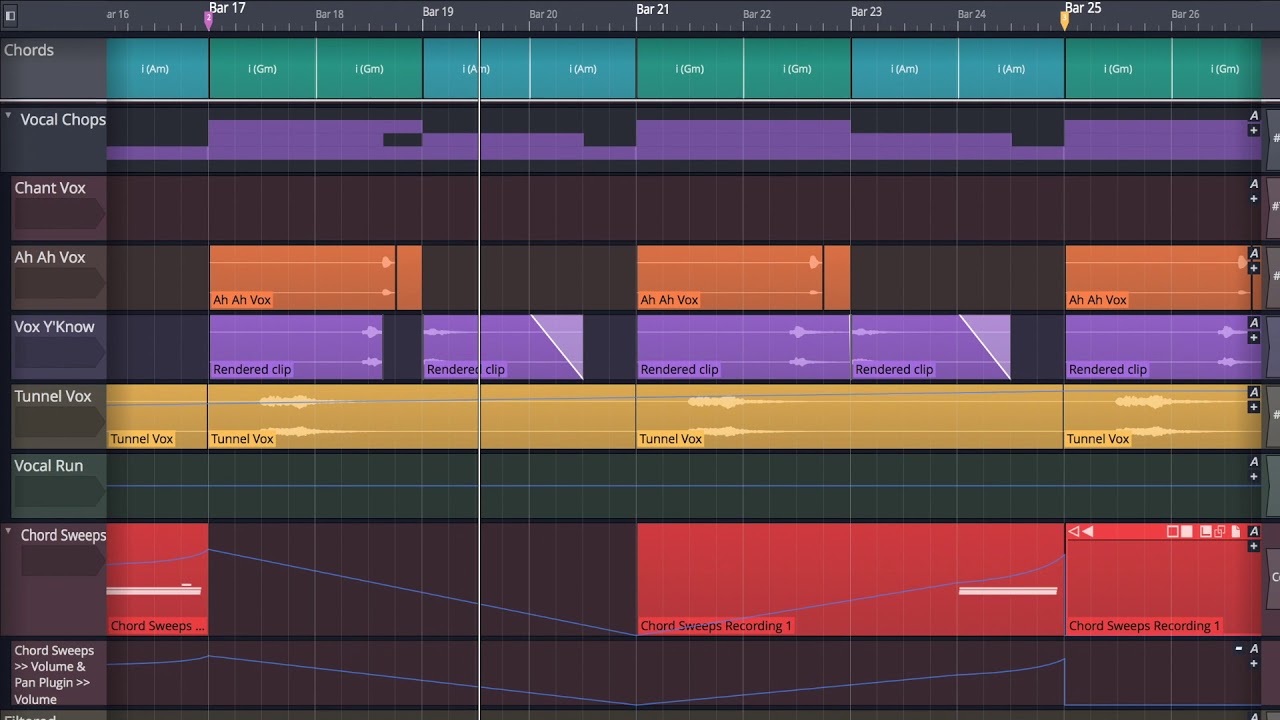Select the Vox Y'Know track header
This screenshot has height=720, width=1280.
coord(59,347)
